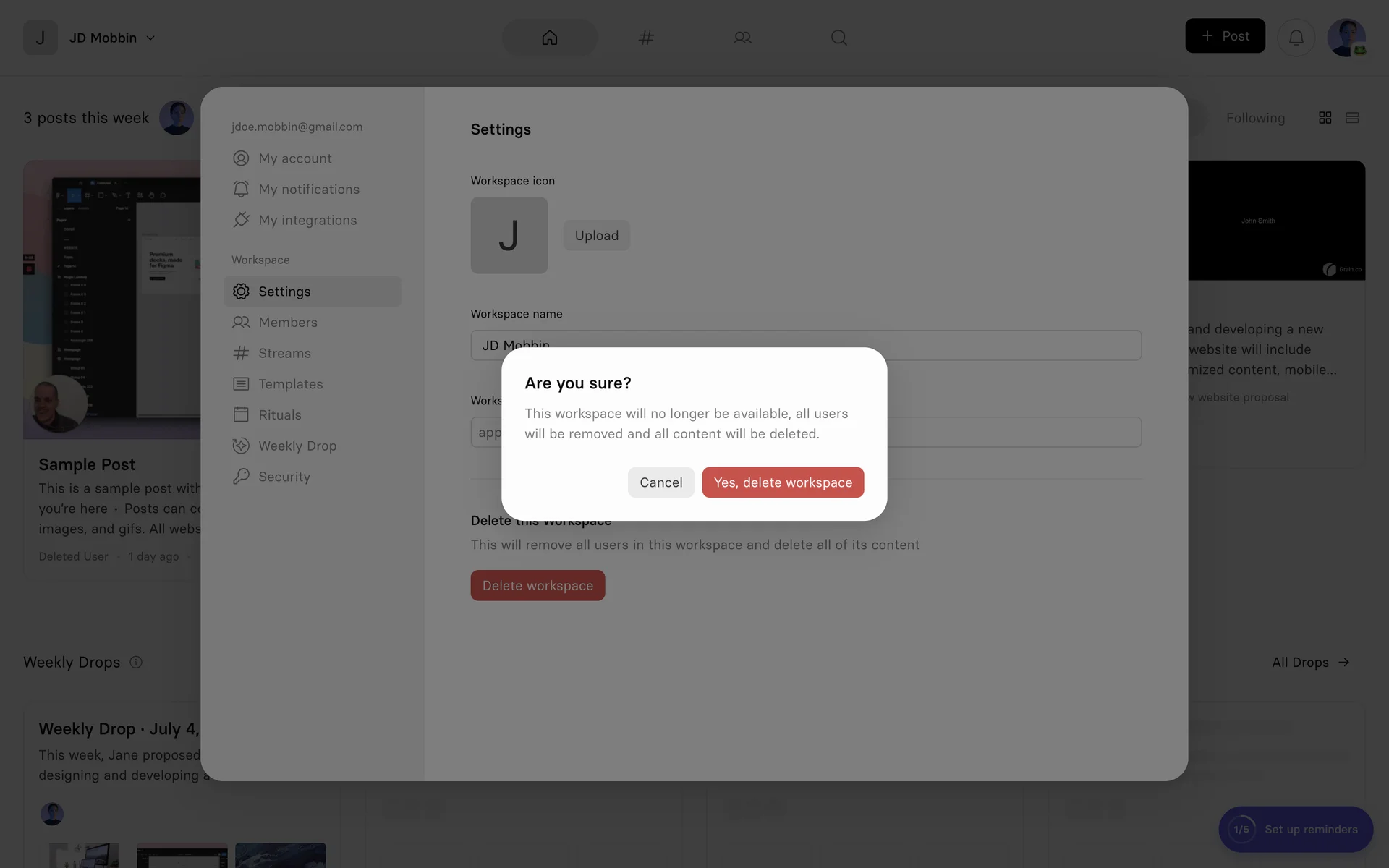Expand the JD Mobbin workspace dropdown
The height and width of the screenshot is (868, 1389).
pyautogui.click(x=112, y=38)
